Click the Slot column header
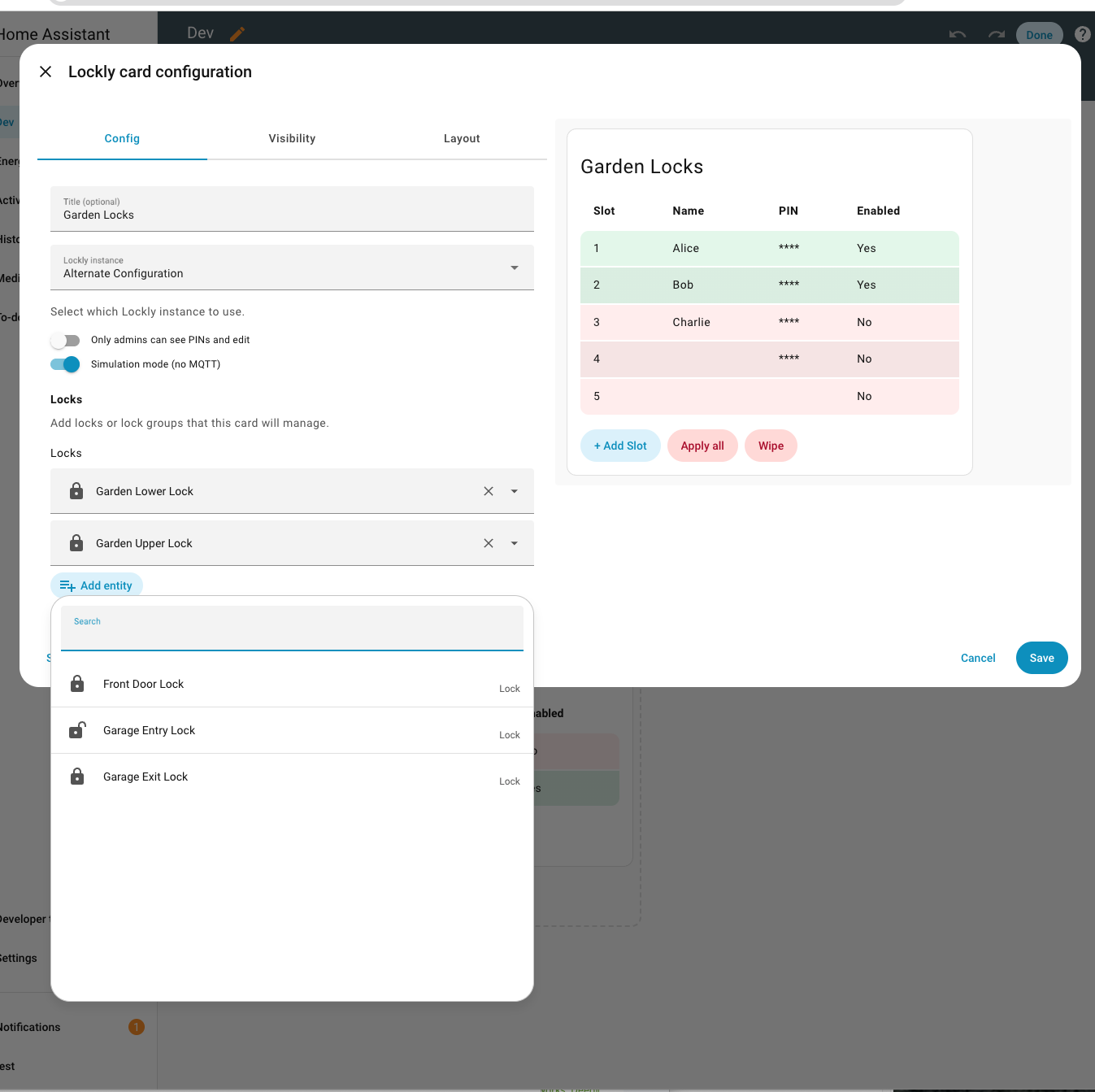Viewport: 1095px width, 1092px height. click(x=604, y=211)
